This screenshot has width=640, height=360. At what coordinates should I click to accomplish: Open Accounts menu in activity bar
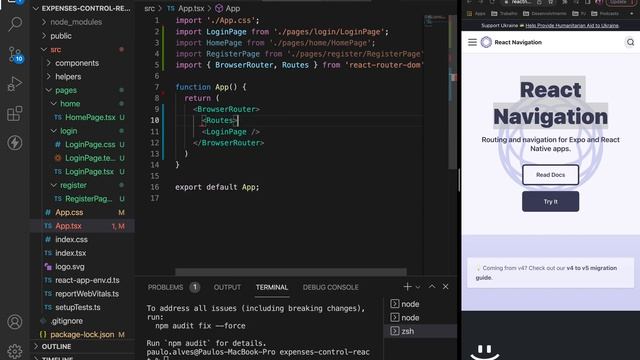tap(15, 322)
